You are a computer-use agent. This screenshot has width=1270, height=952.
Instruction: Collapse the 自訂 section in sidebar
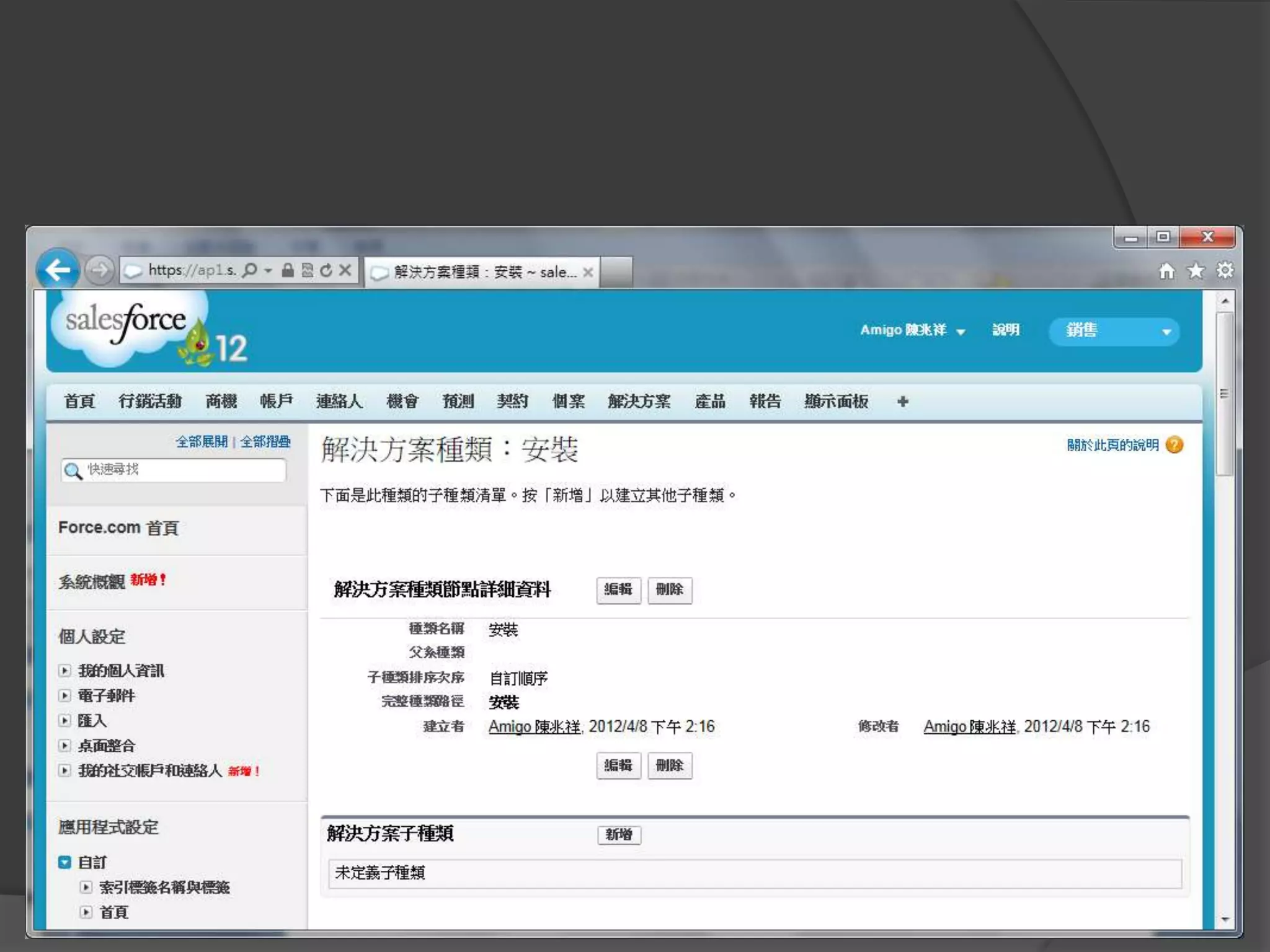pyautogui.click(x=64, y=862)
